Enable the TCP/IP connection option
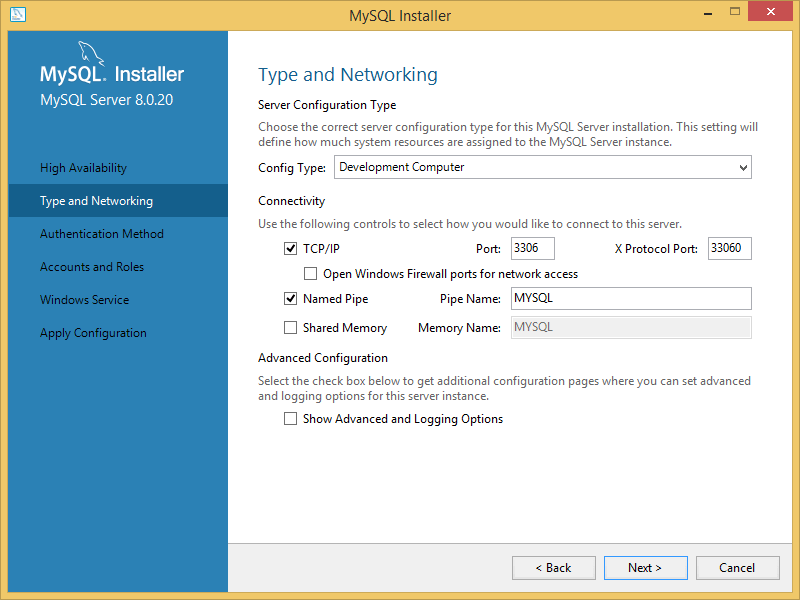800x600 pixels. tap(290, 248)
